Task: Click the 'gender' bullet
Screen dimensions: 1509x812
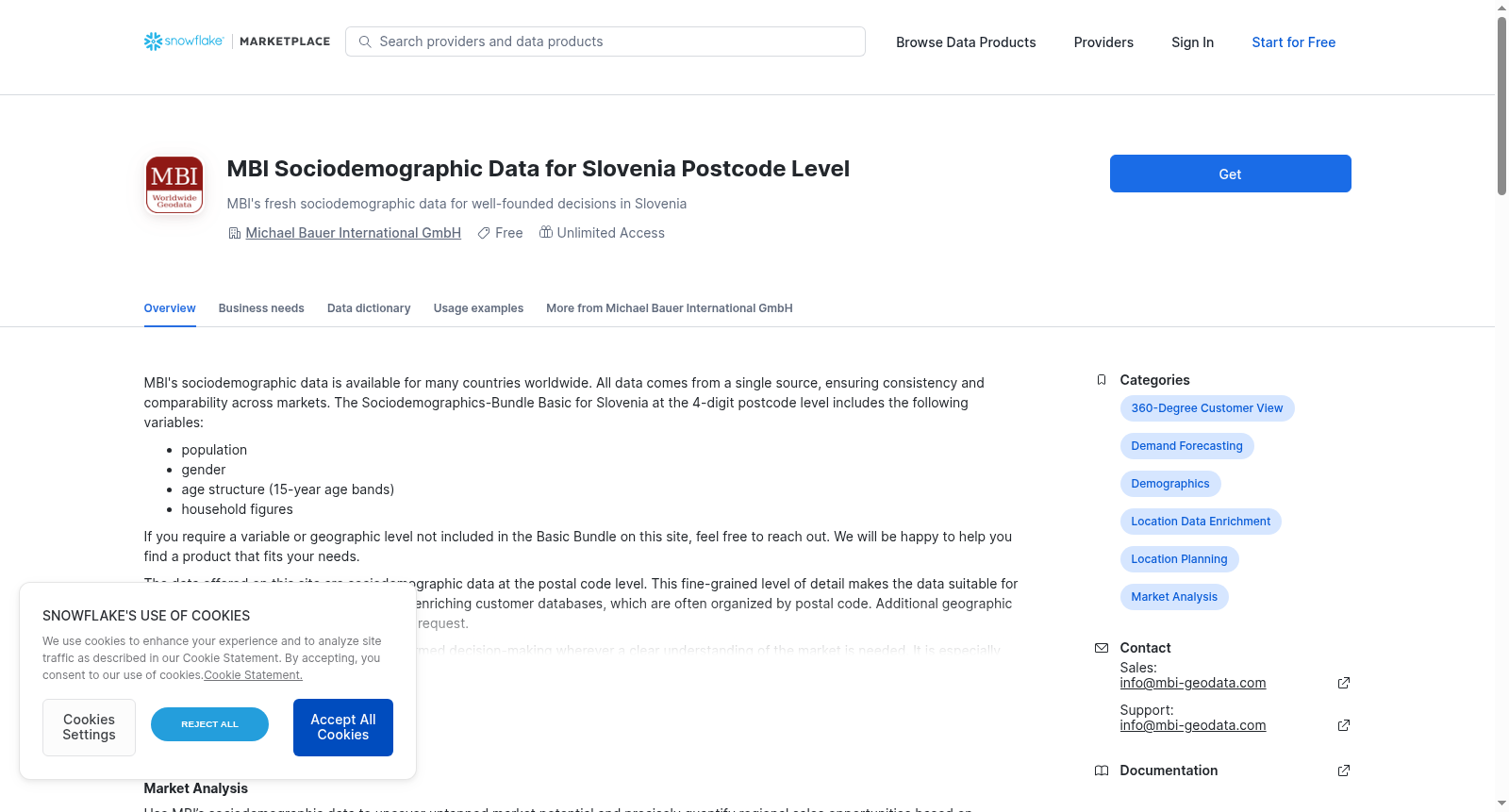Action: coord(204,470)
